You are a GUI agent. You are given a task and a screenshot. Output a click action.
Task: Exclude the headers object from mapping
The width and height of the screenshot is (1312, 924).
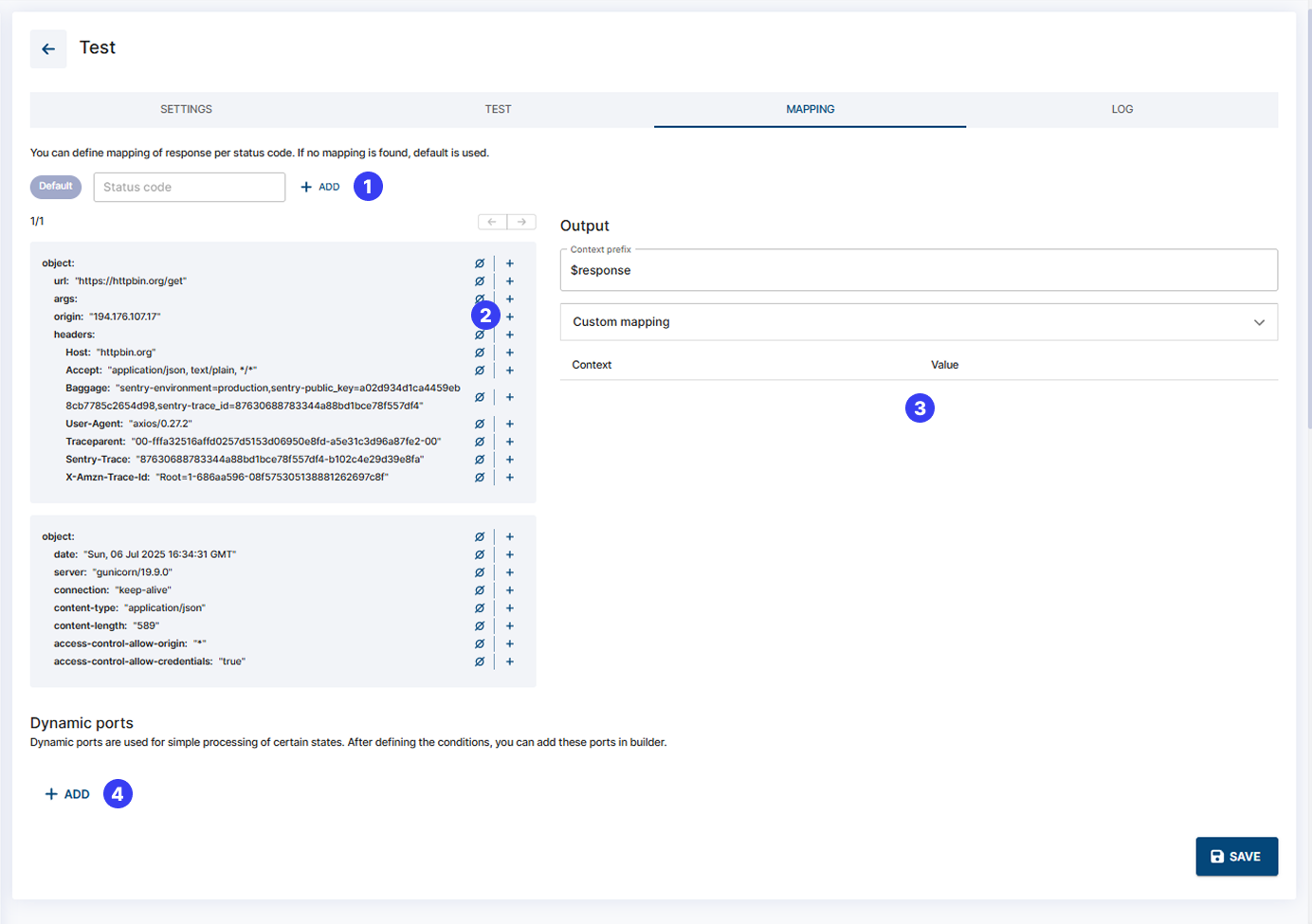(480, 335)
